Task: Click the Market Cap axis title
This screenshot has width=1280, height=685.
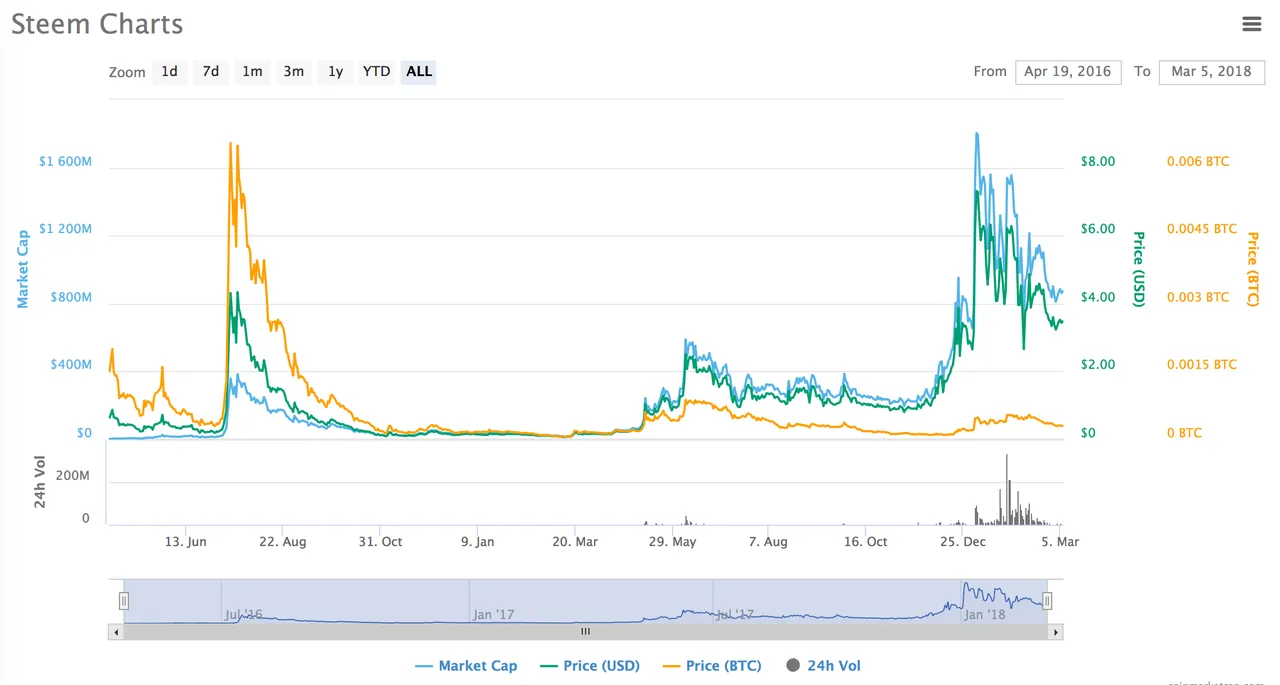Action: point(22,269)
